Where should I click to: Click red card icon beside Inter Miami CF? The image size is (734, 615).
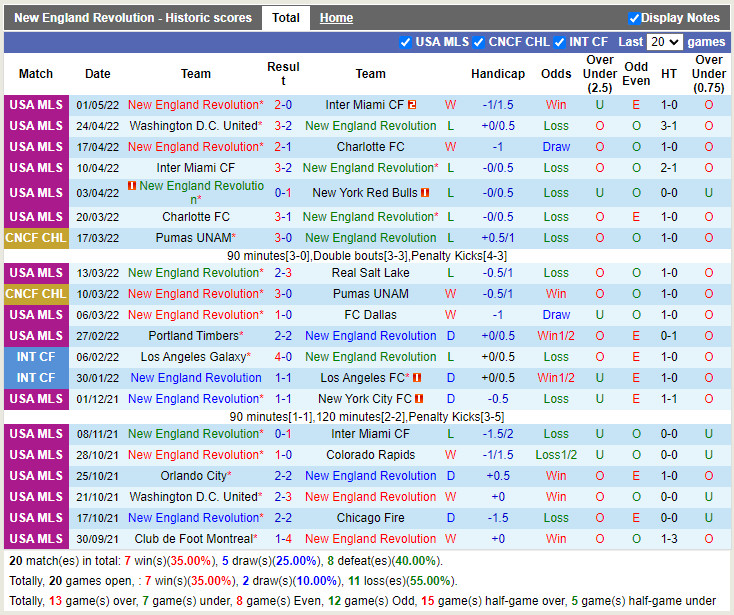[411, 105]
